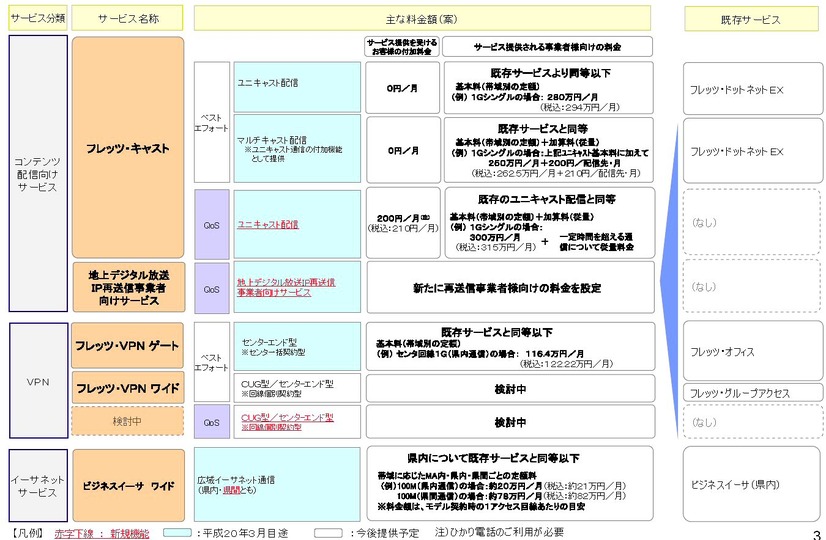Click the イーサネットサービス category box
The image size is (826, 540).
coord(38,486)
